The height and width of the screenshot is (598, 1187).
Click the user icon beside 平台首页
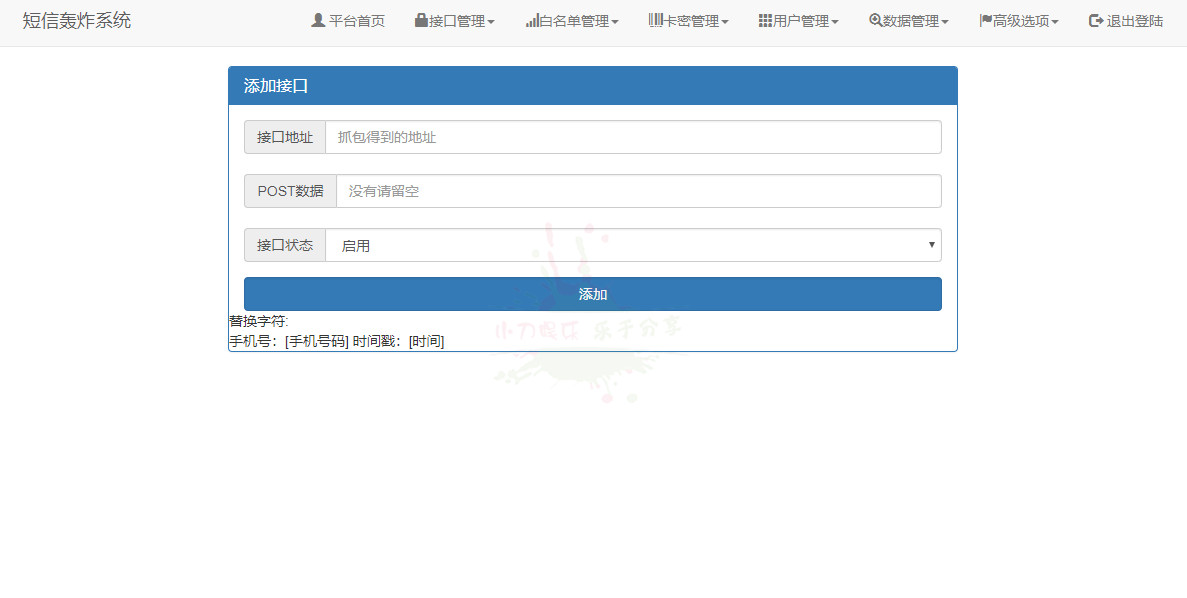318,20
